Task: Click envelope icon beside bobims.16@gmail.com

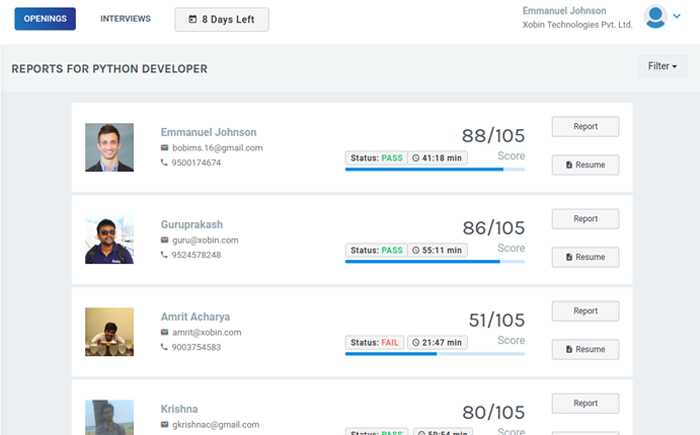Action: pyautogui.click(x=164, y=148)
